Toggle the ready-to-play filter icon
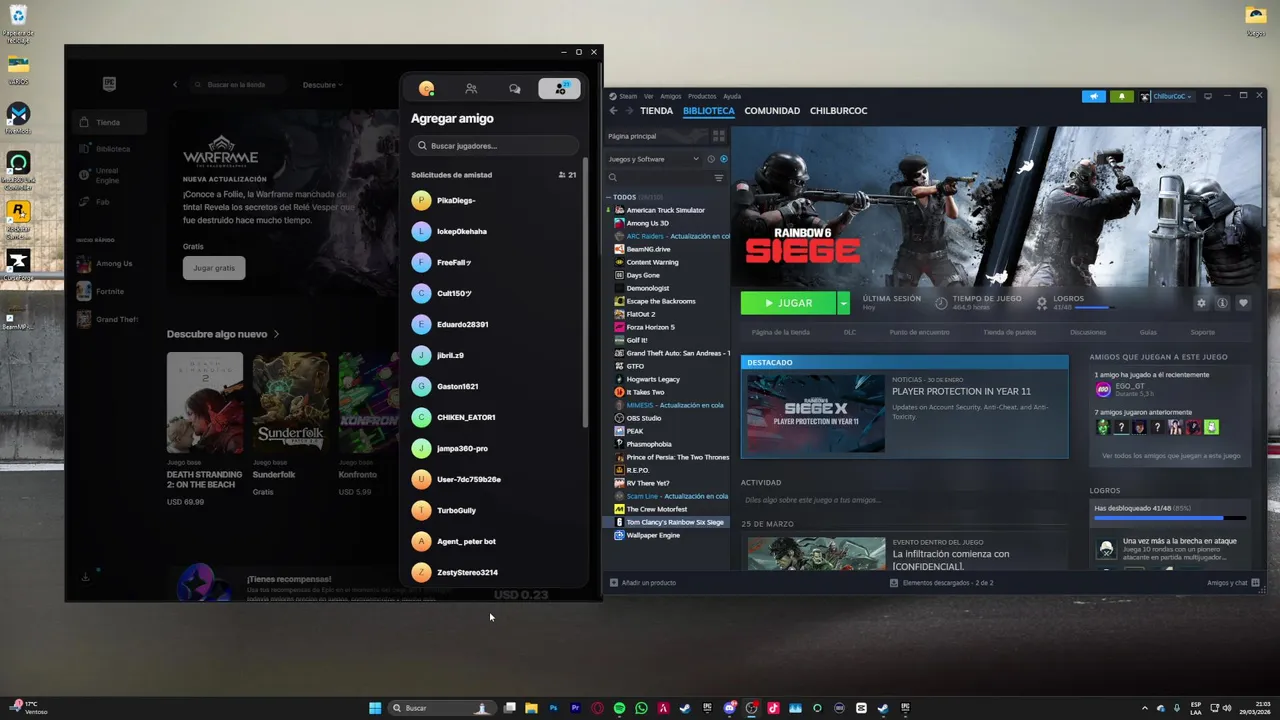1280x720 pixels. click(x=724, y=159)
